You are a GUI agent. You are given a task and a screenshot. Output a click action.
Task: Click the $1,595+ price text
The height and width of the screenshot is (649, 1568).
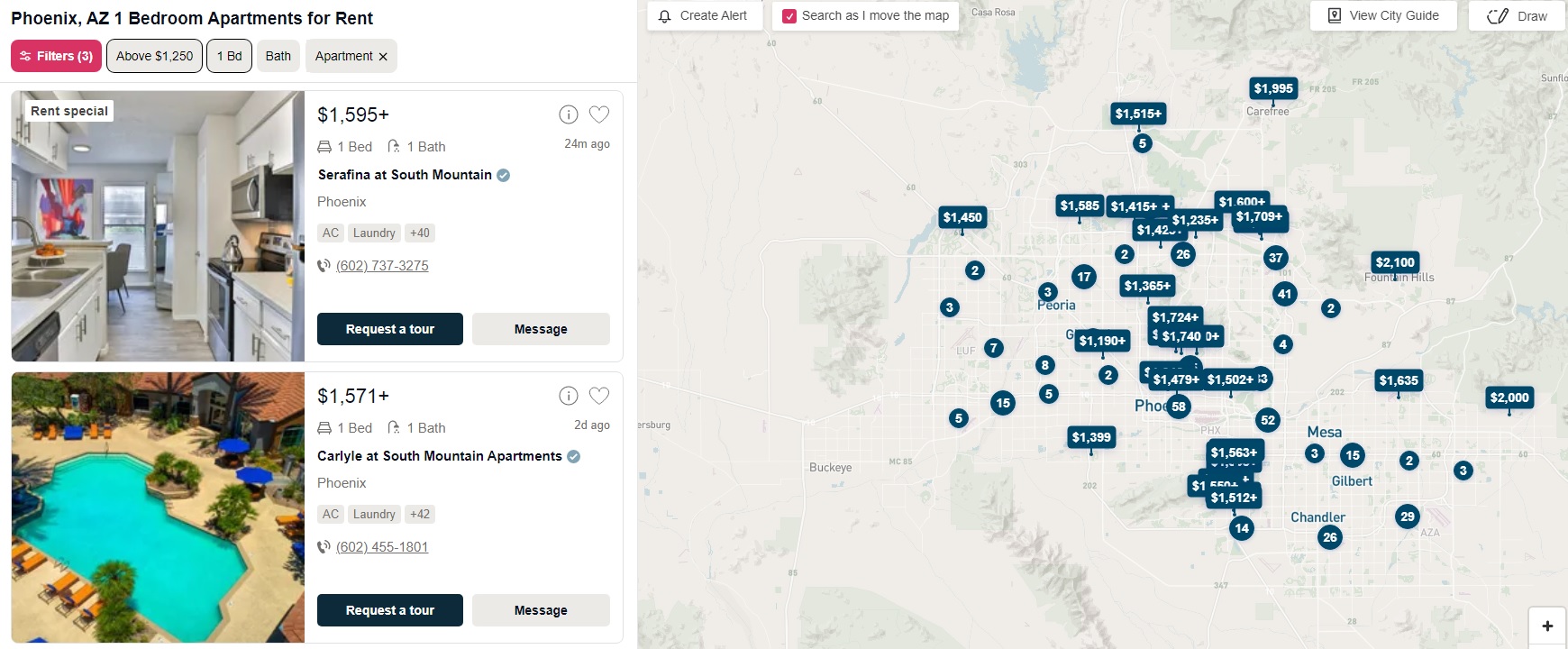[353, 114]
